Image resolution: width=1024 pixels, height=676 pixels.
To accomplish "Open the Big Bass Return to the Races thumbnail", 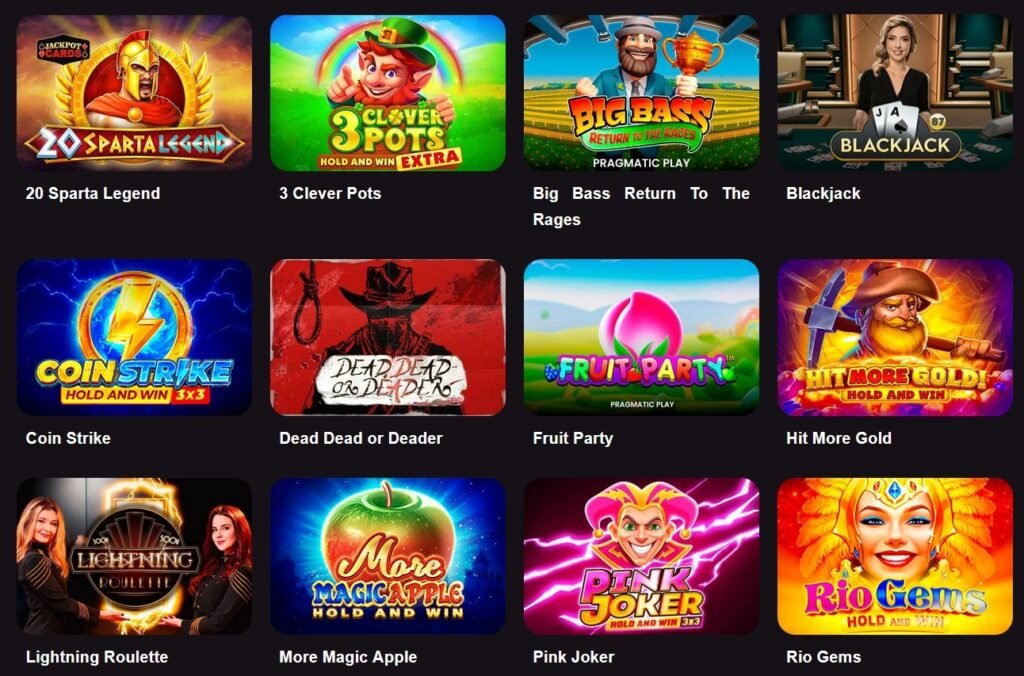I will pos(641,93).
